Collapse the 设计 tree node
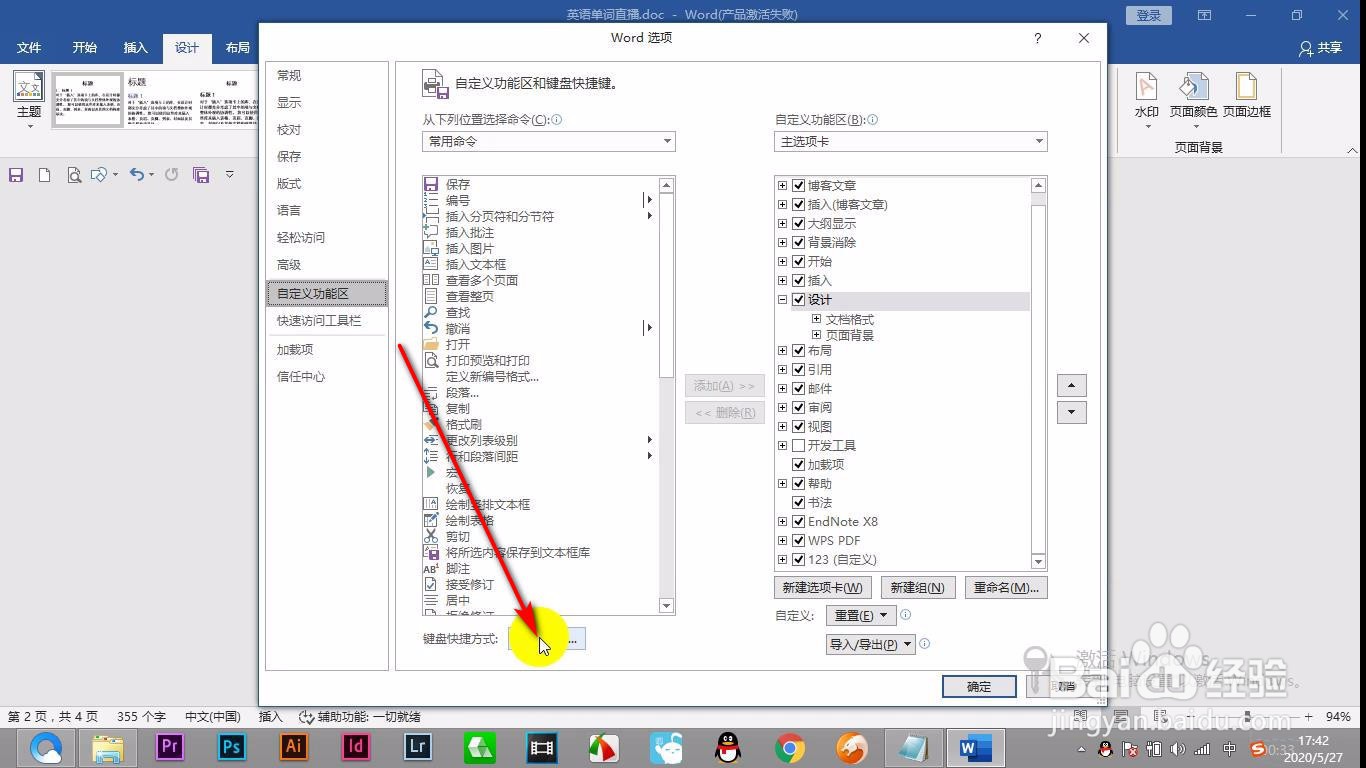This screenshot has width=1366, height=768. tap(782, 299)
